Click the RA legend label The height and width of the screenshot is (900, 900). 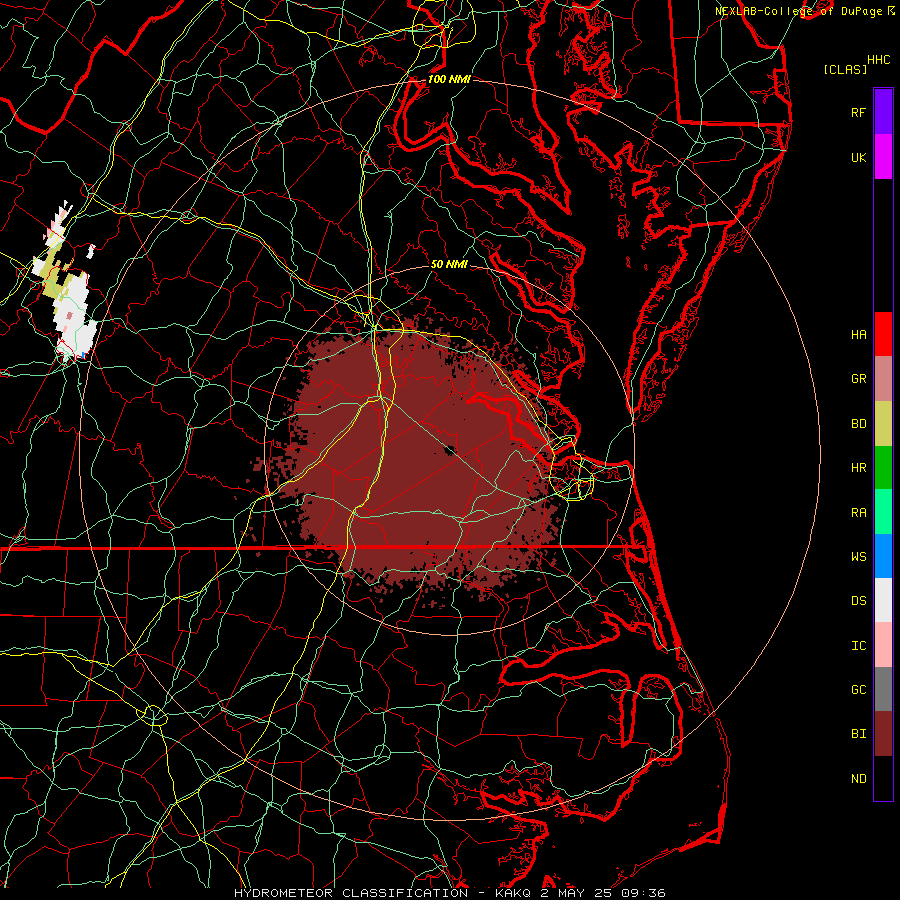(858, 513)
